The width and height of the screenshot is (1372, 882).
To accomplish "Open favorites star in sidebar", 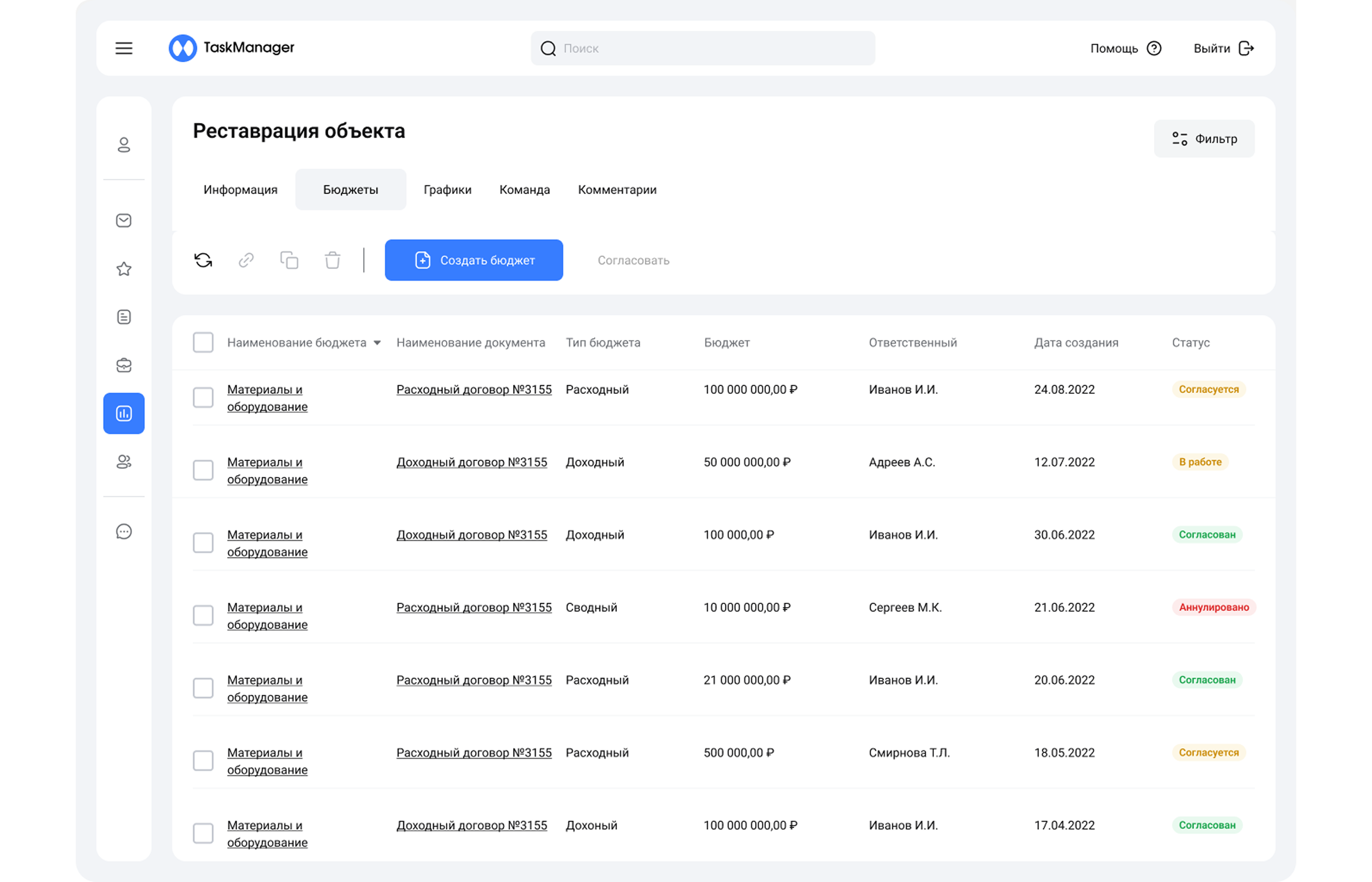I will click(x=123, y=269).
